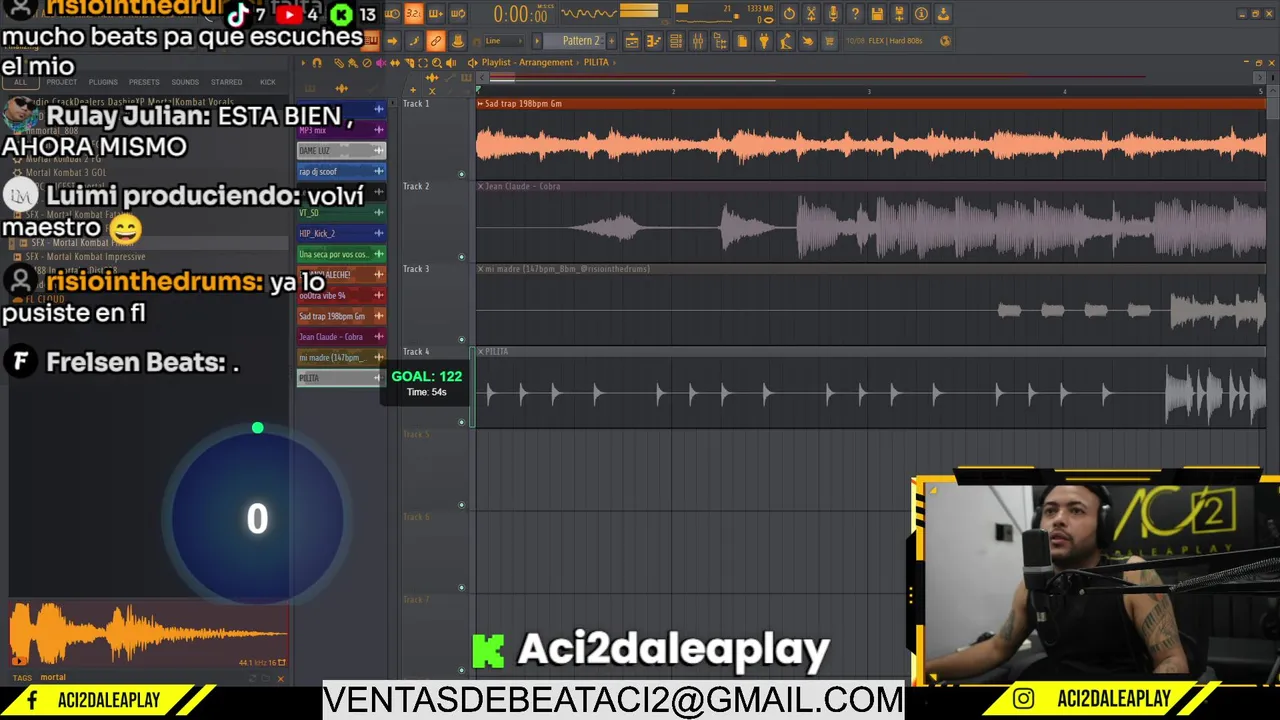Viewport: 1280px width, 720px height.
Task: Mute Track 2 with its green dot
Action: (x=462, y=257)
